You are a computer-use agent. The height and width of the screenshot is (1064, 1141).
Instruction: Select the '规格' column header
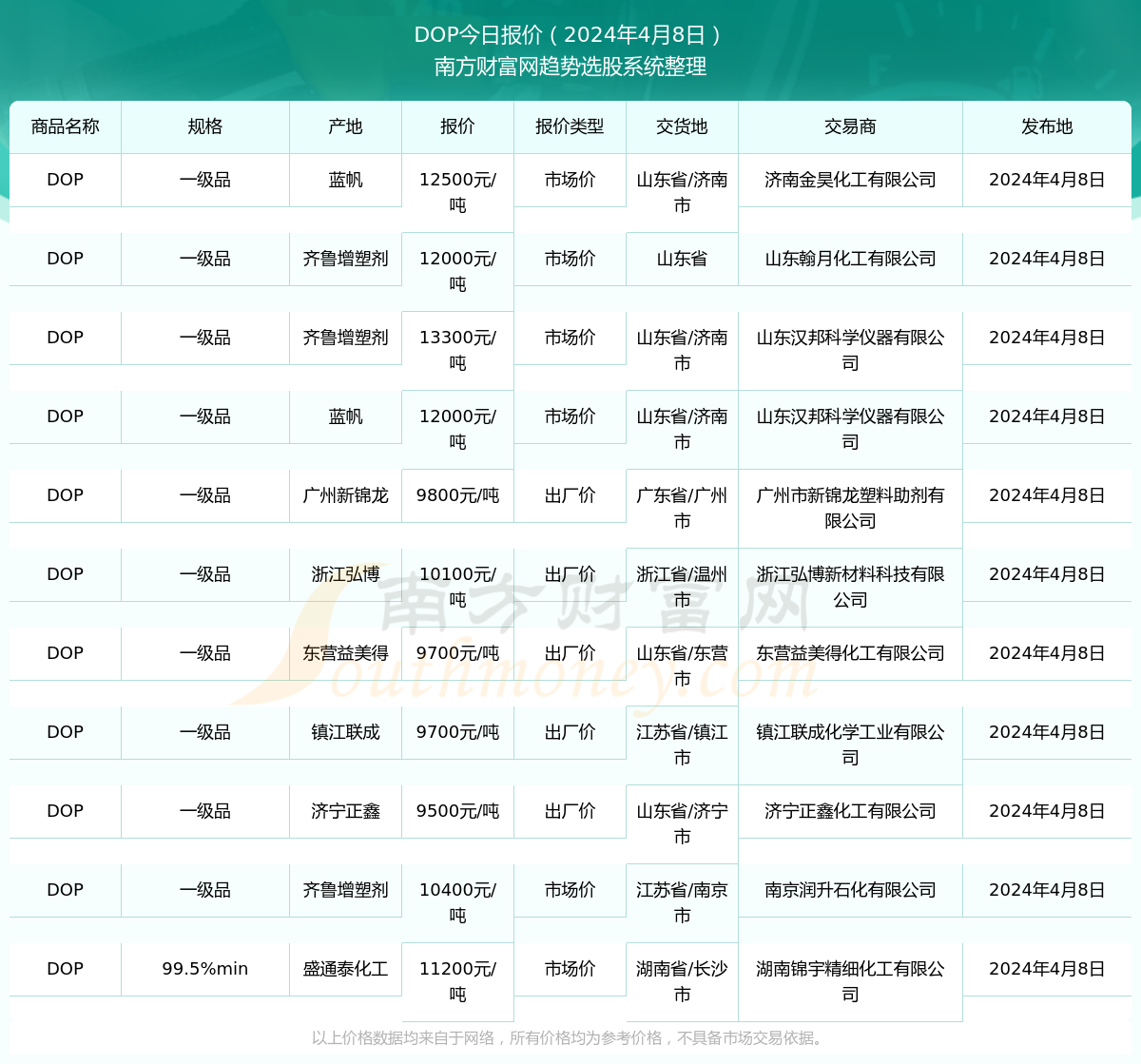tap(205, 126)
